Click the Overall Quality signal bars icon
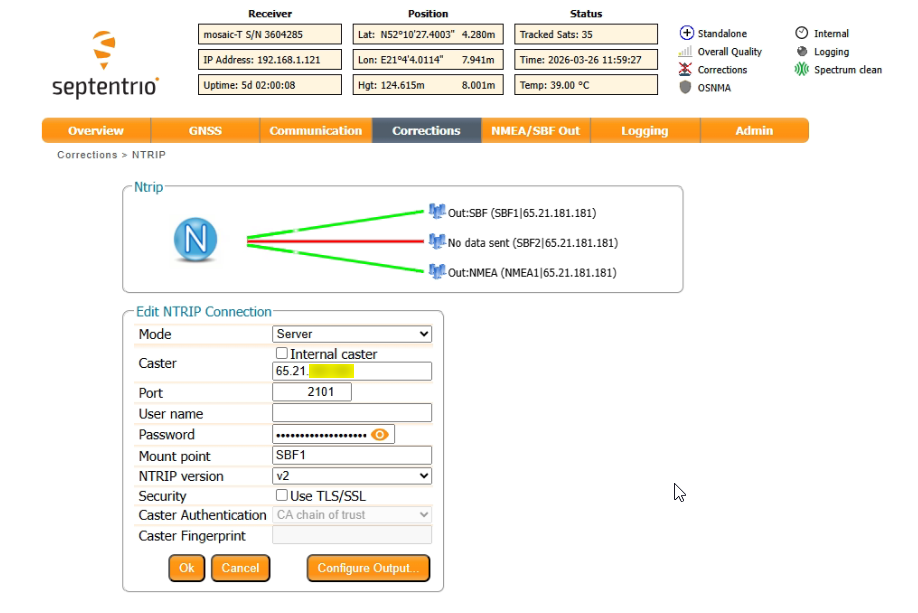This screenshot has width=918, height=613. (x=685, y=52)
